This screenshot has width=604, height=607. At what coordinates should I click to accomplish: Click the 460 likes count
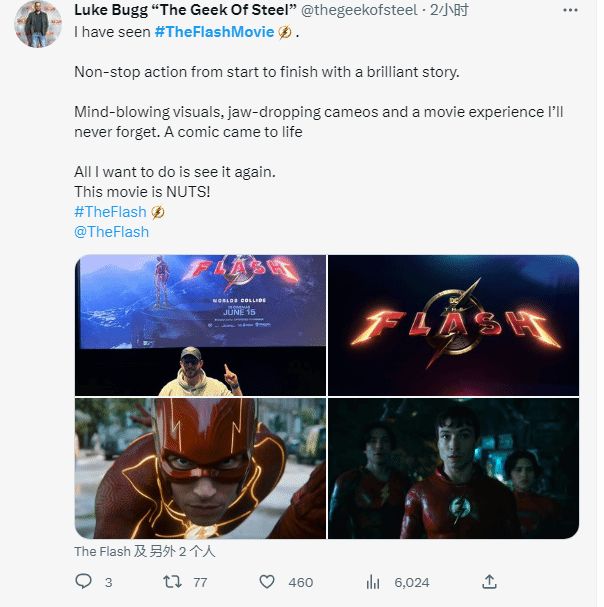(300, 582)
